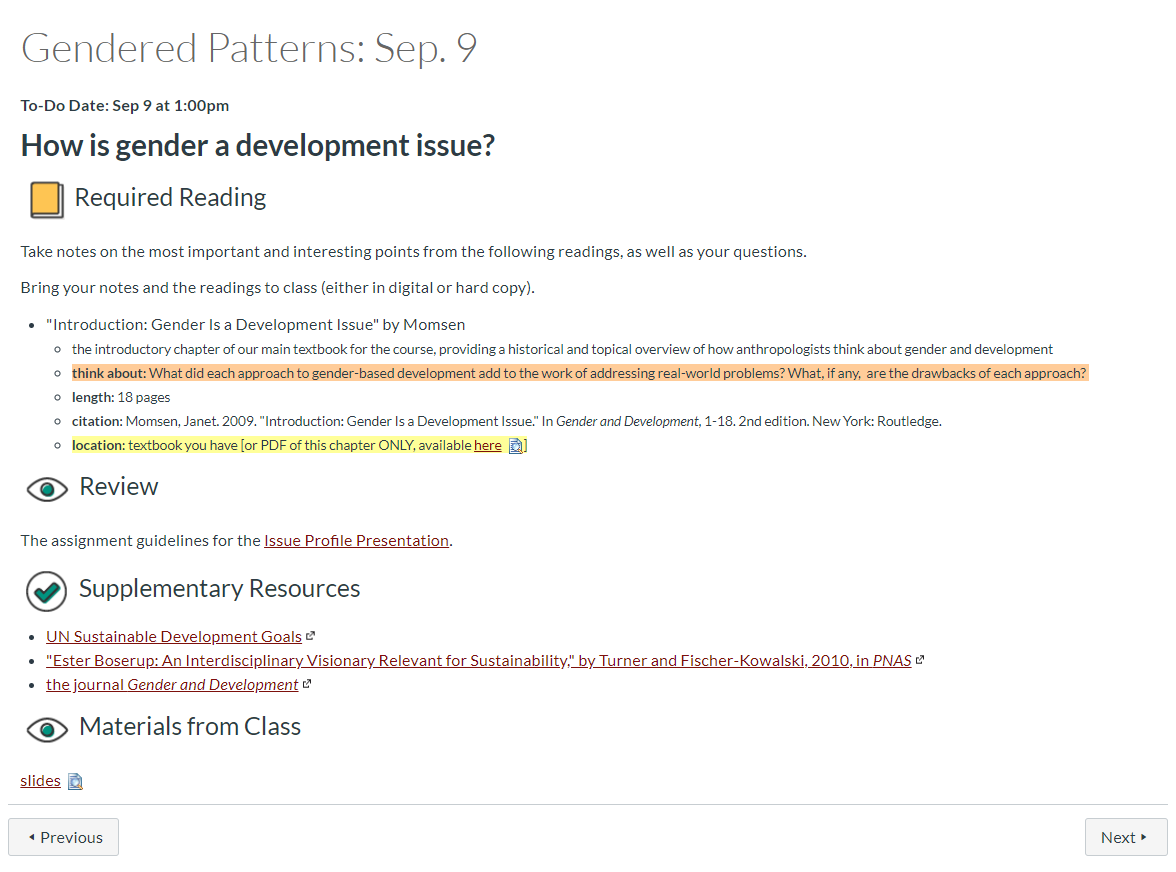The width and height of the screenshot is (1176, 872).
Task: Click external link icon after the PNAS article
Action: (x=920, y=660)
